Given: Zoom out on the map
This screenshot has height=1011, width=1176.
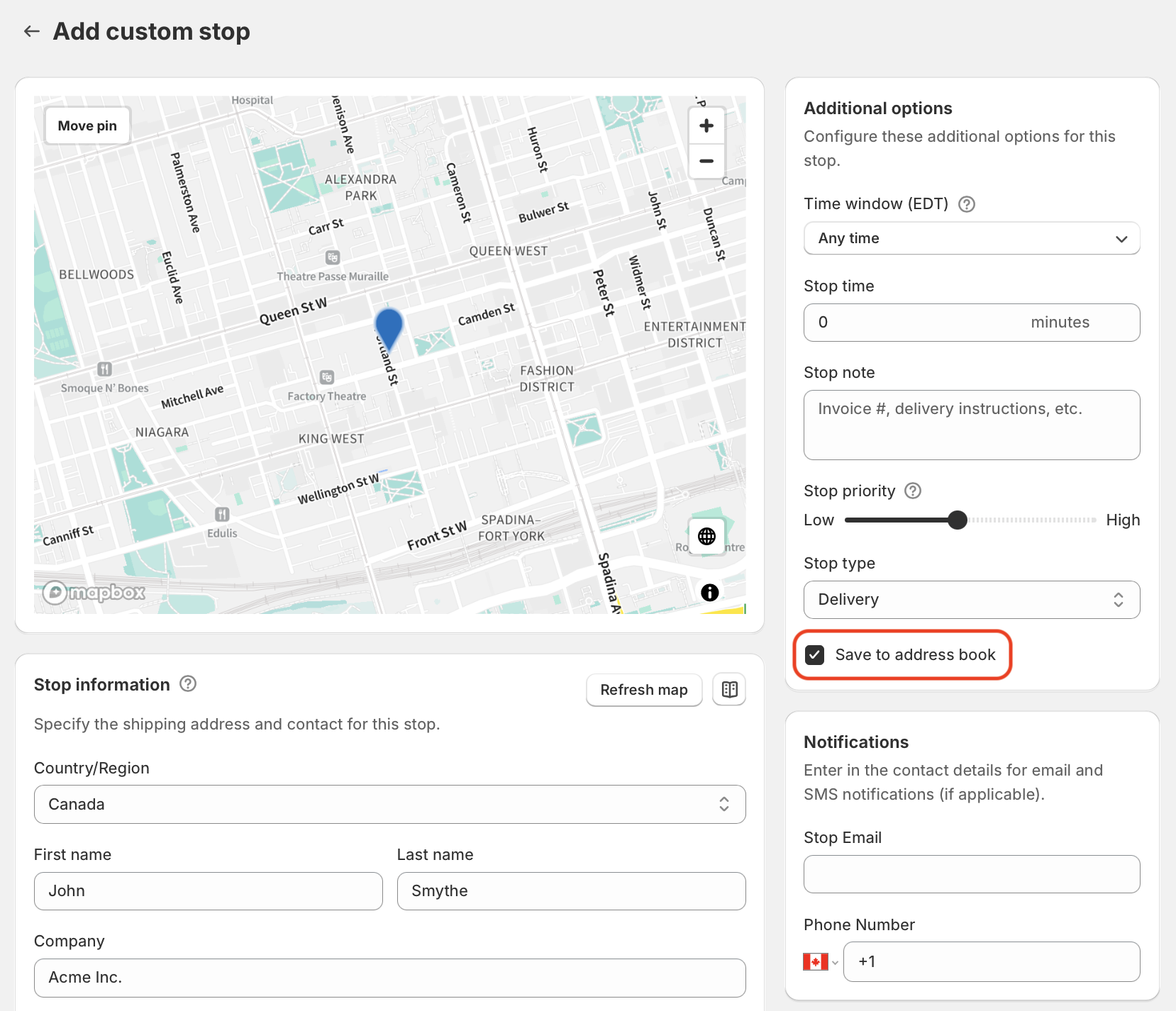Looking at the screenshot, I should [x=706, y=161].
